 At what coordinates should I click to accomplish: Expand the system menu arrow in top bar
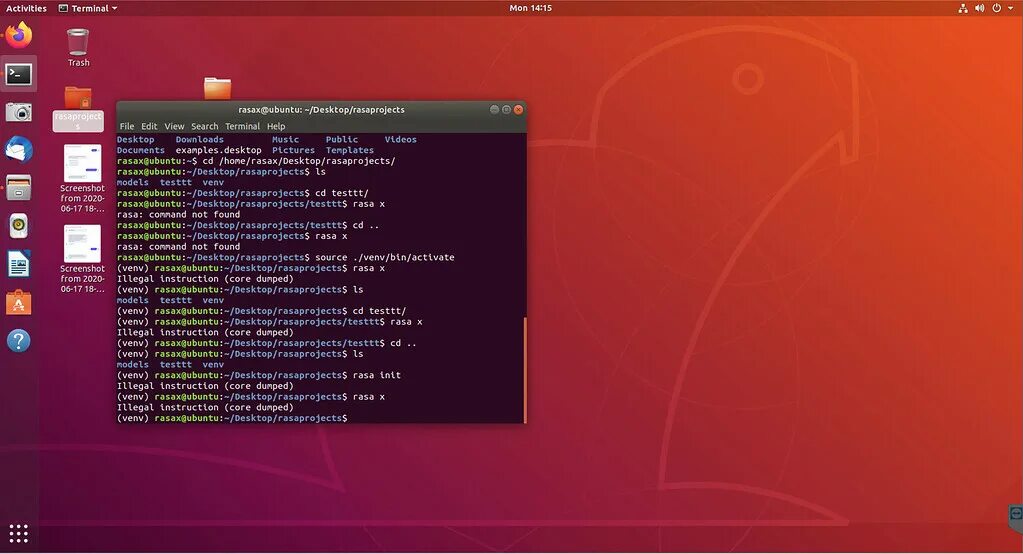point(1011,8)
